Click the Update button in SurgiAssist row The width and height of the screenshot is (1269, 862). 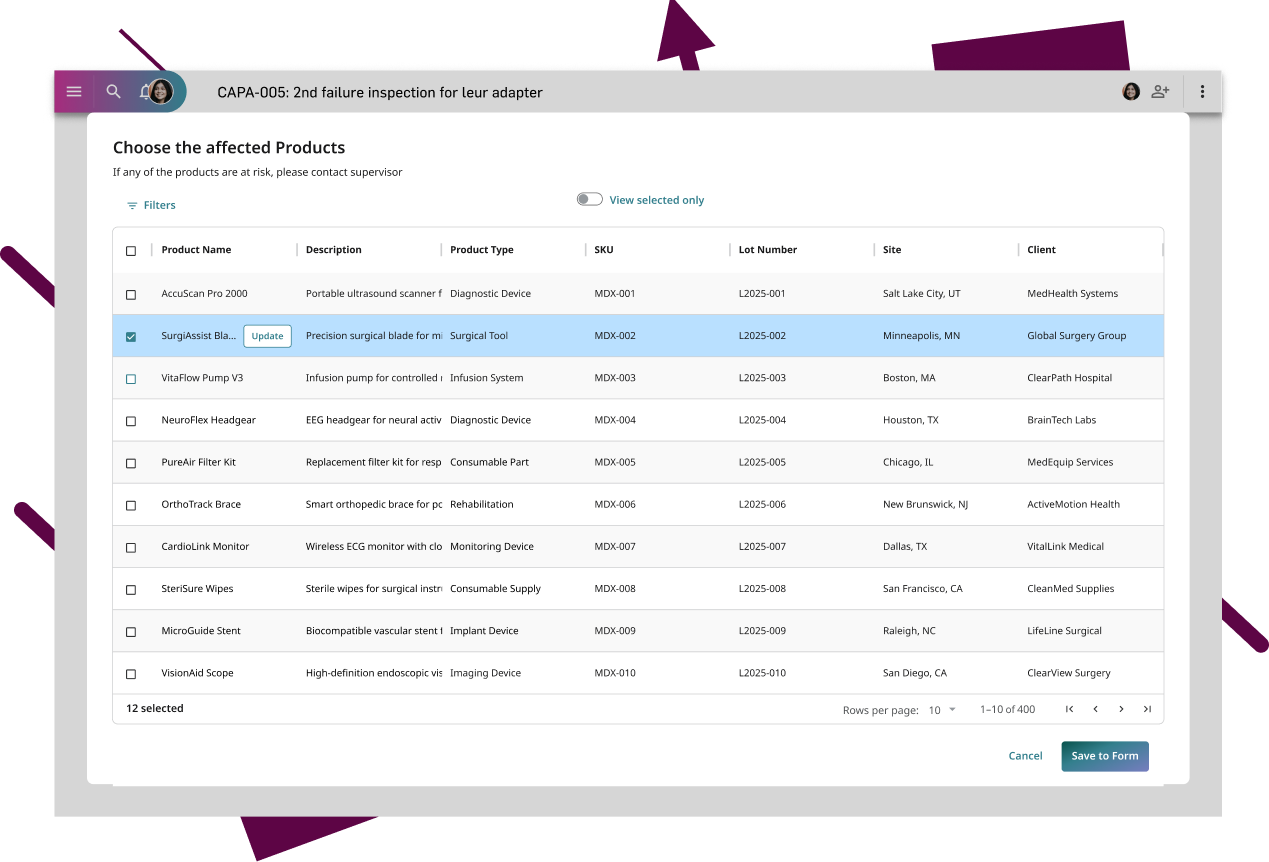267,336
